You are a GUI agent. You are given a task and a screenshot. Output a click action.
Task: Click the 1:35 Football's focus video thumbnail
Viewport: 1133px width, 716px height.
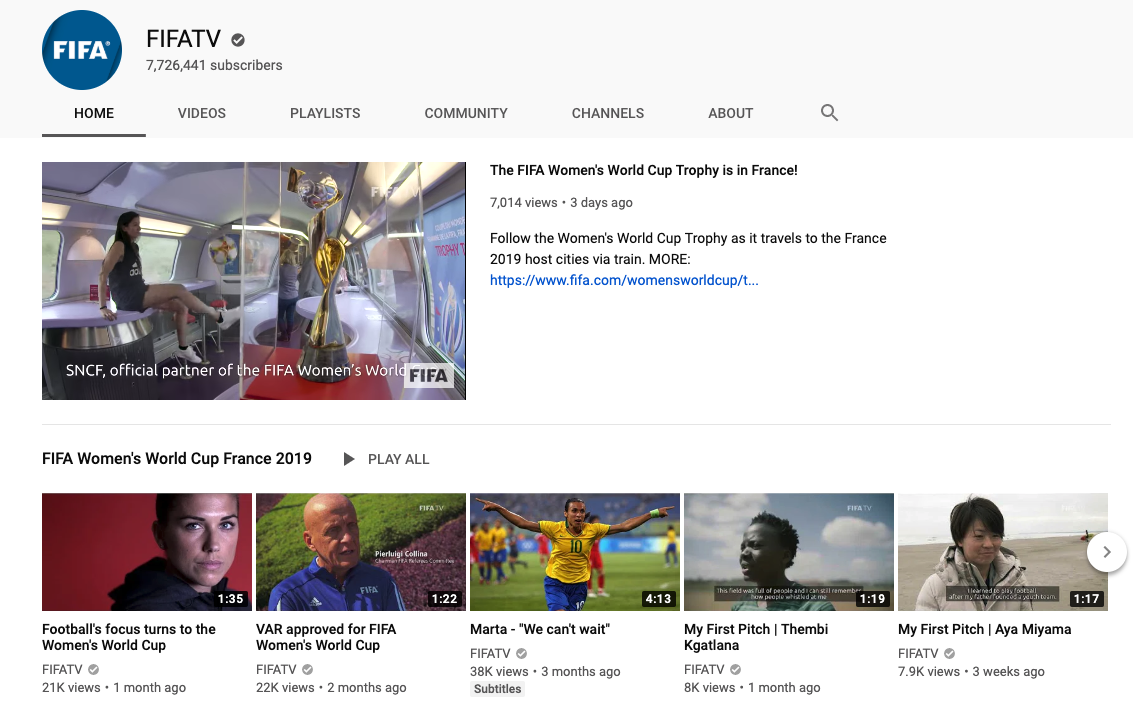147,552
